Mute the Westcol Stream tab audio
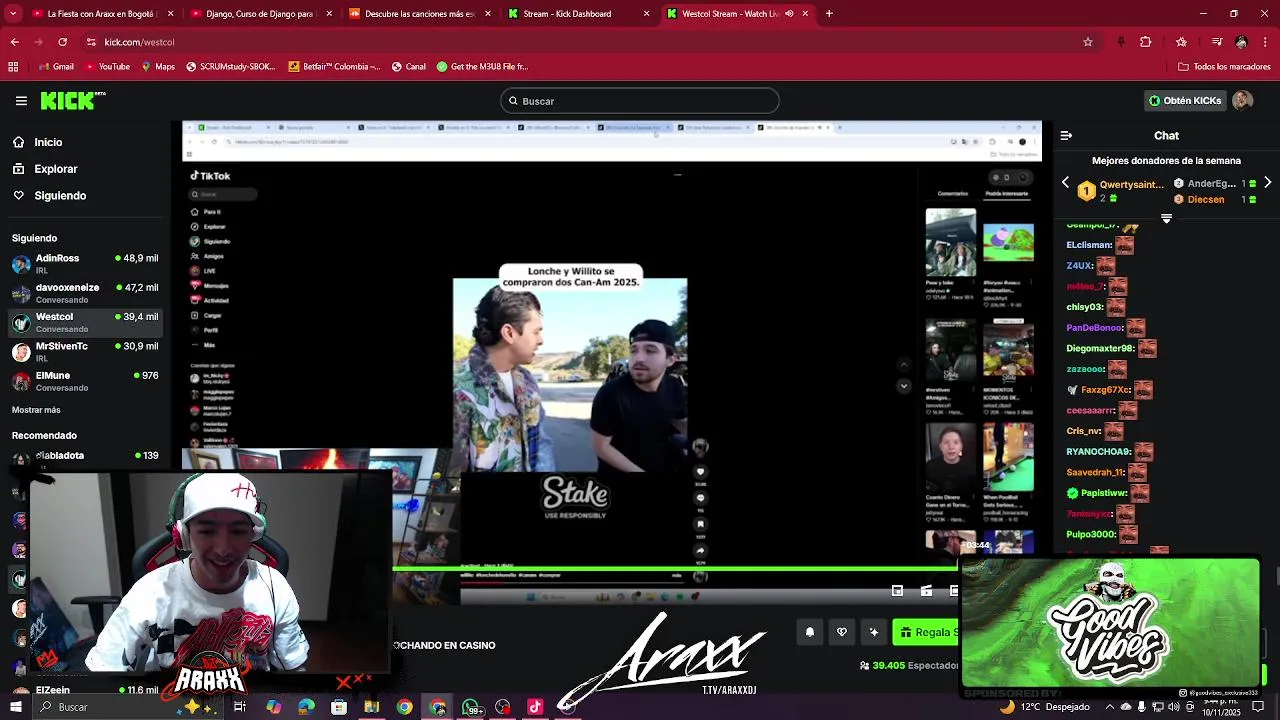This screenshot has height=720, width=1280. [789, 14]
